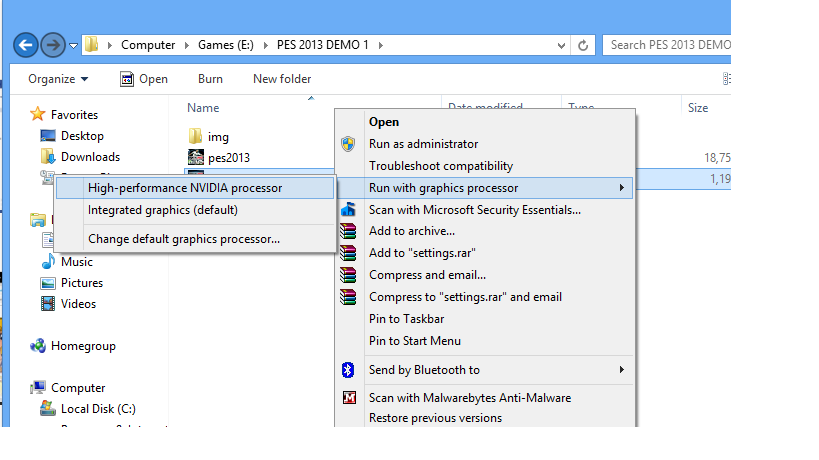Click the Run as administrator shield icon
Viewport: 819px width, 460px height.
pyautogui.click(x=348, y=144)
